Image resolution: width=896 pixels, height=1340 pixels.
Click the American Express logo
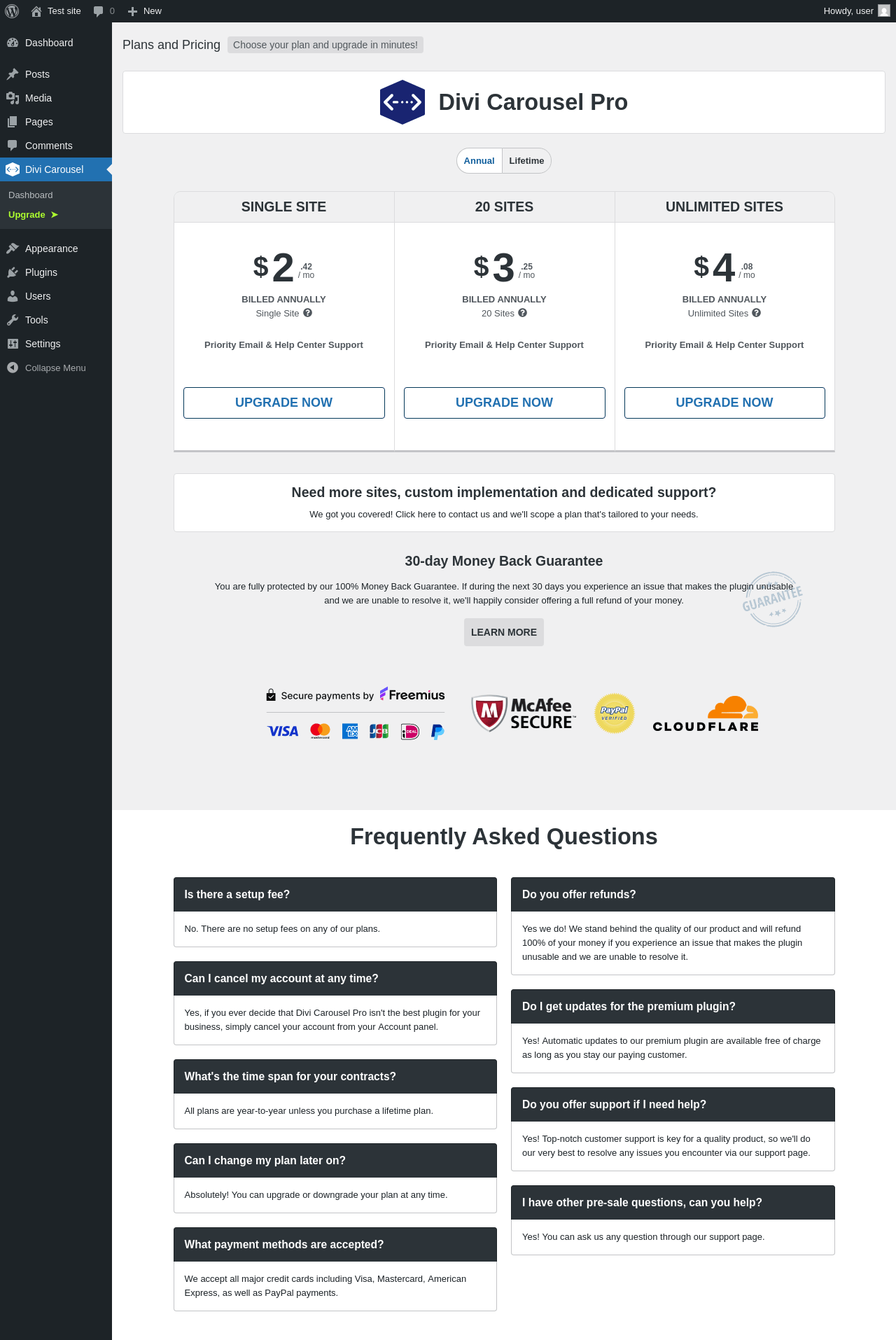click(x=350, y=732)
